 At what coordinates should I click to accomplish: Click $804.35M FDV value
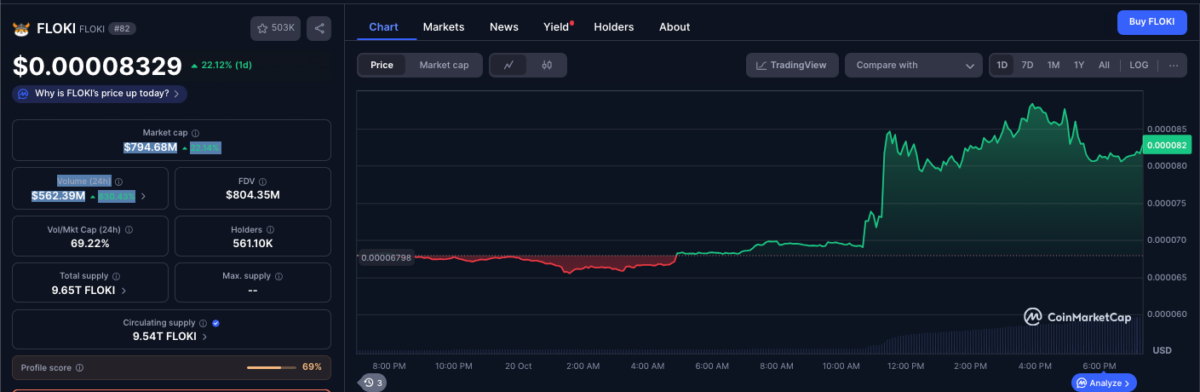253,195
